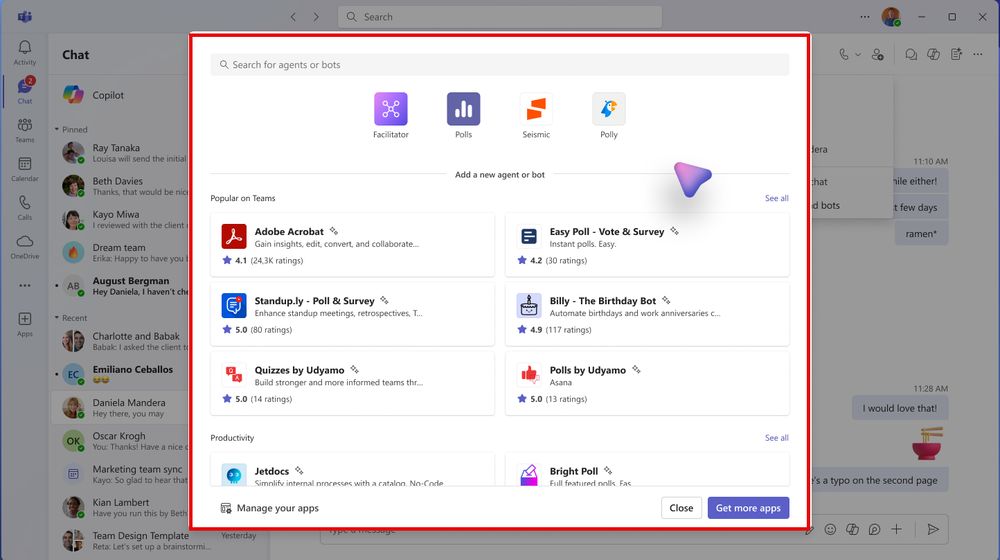Viewport: 1000px width, 560px height.
Task: Start audio call with phone icon
Action: [x=844, y=55]
